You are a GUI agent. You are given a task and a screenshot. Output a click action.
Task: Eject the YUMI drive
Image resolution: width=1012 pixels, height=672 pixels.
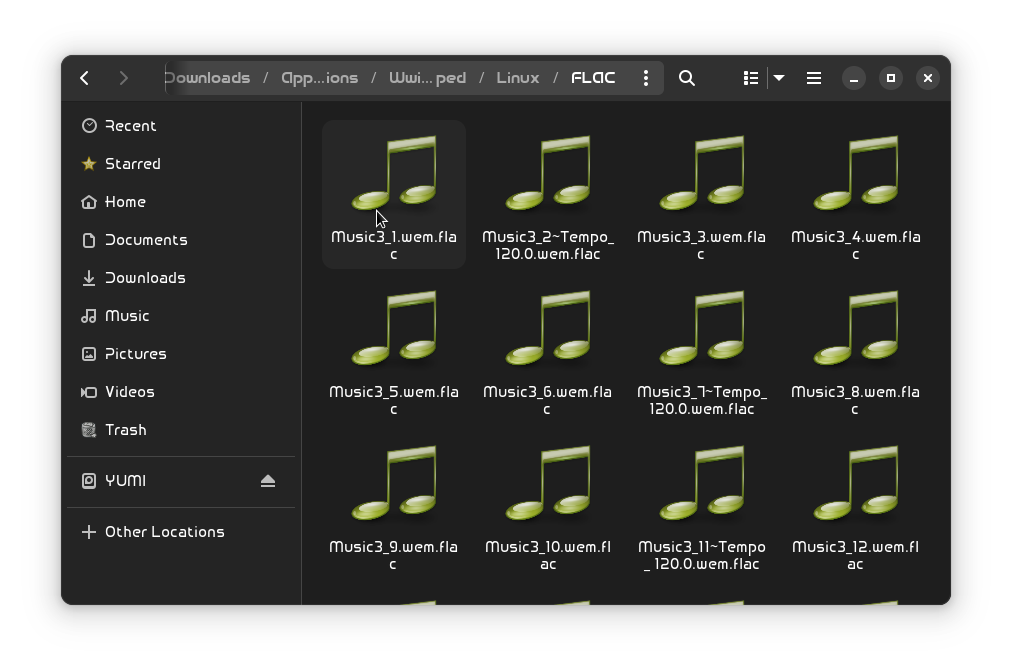(x=267, y=480)
